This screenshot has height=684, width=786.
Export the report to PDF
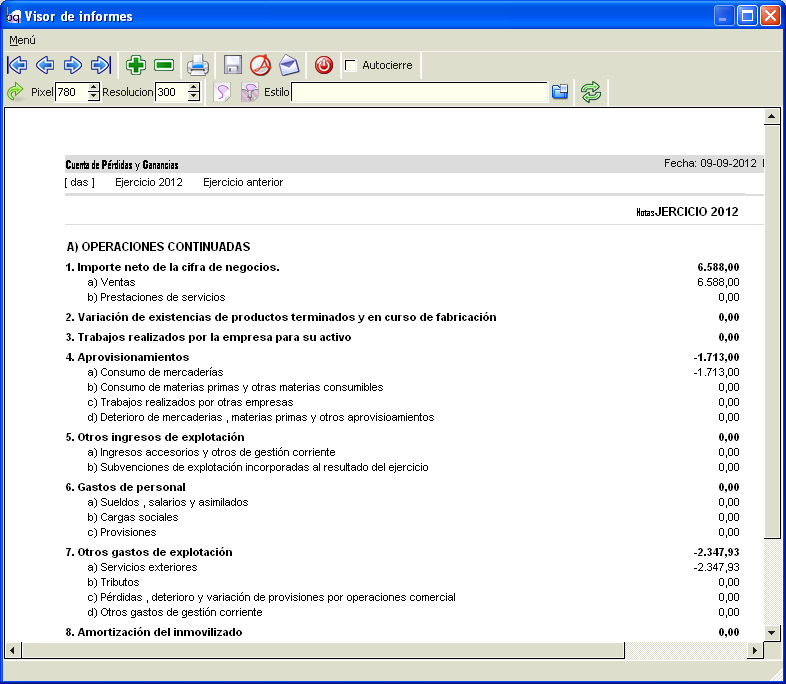point(261,65)
